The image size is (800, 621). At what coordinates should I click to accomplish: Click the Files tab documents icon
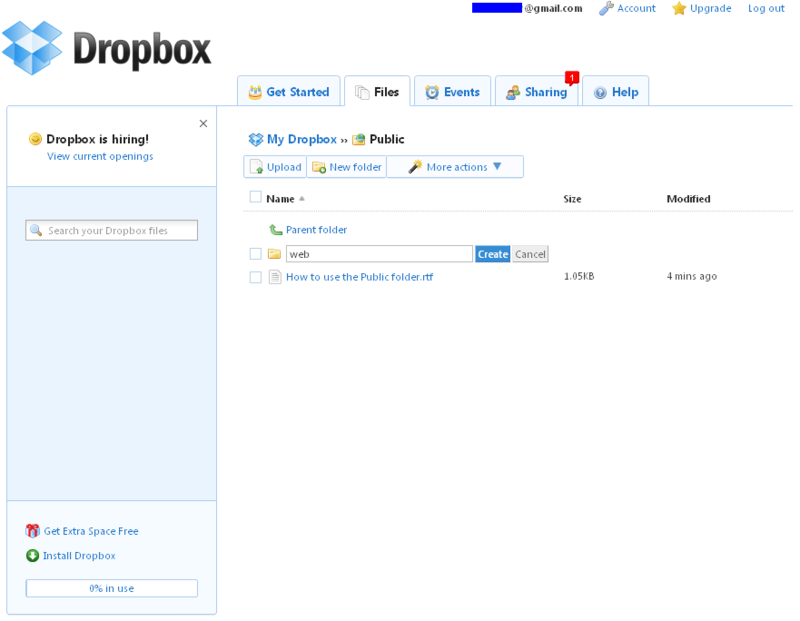click(x=362, y=92)
